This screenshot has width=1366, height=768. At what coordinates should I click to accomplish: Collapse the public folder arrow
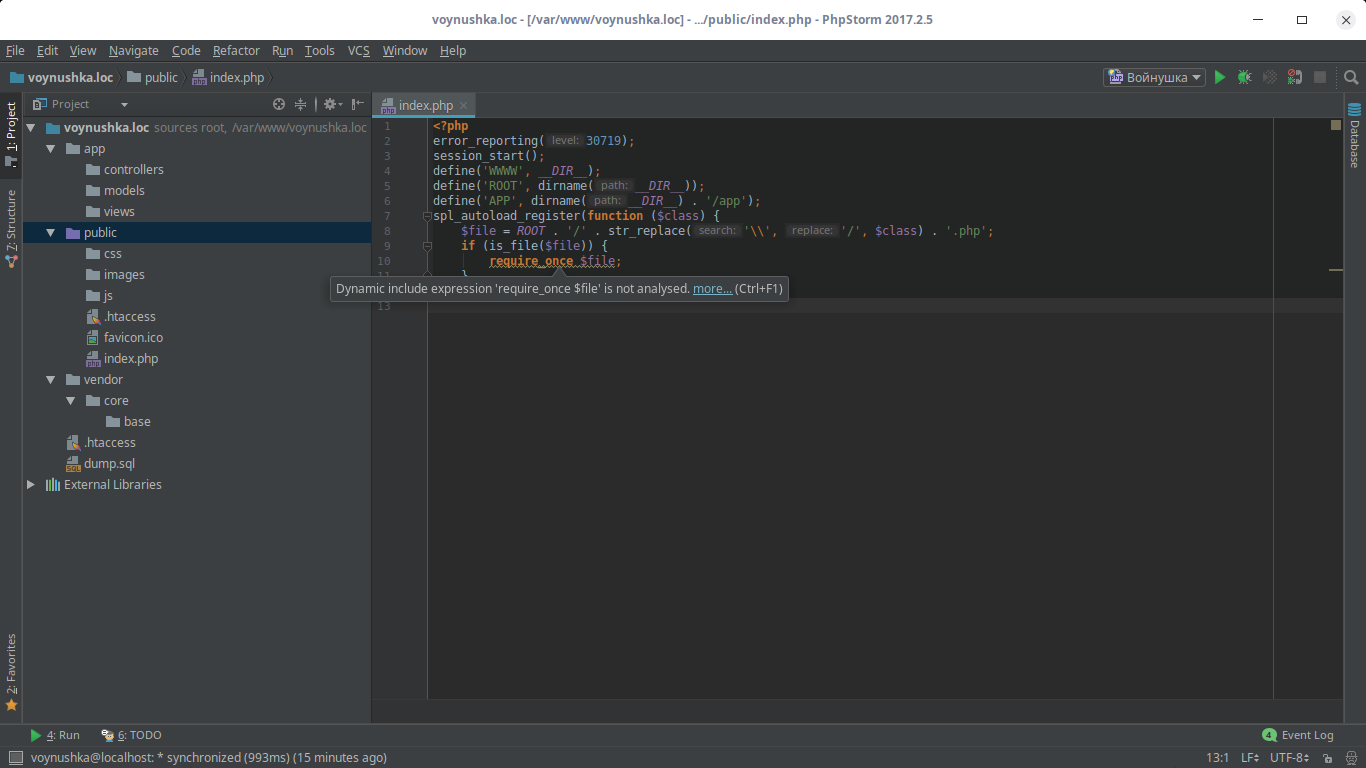point(51,232)
